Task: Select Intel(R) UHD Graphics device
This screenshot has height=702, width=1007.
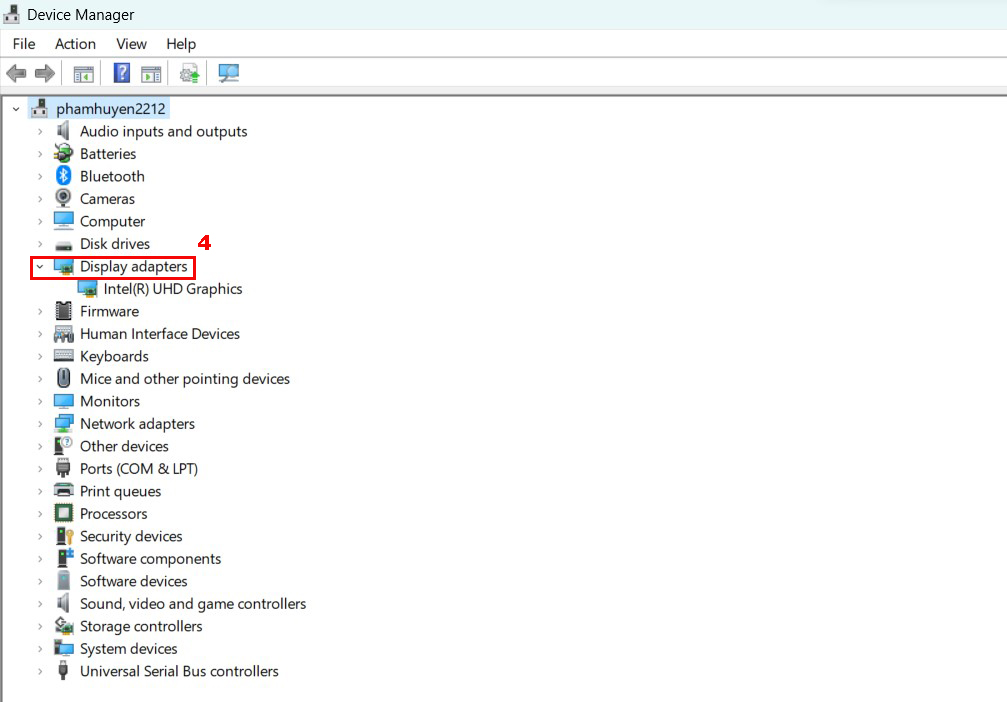Action: pos(173,289)
